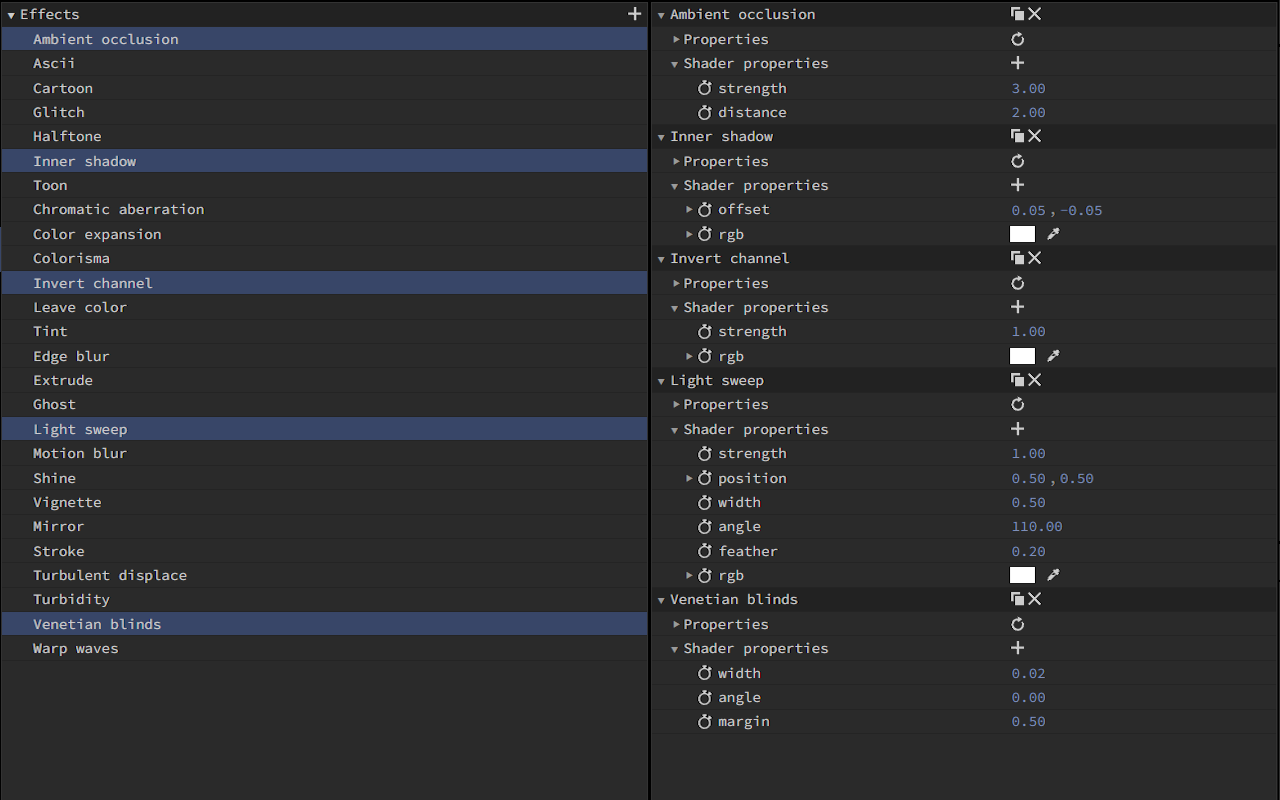
Task: Toggle stopwatch for Inner shadow rgb
Action: pos(705,234)
